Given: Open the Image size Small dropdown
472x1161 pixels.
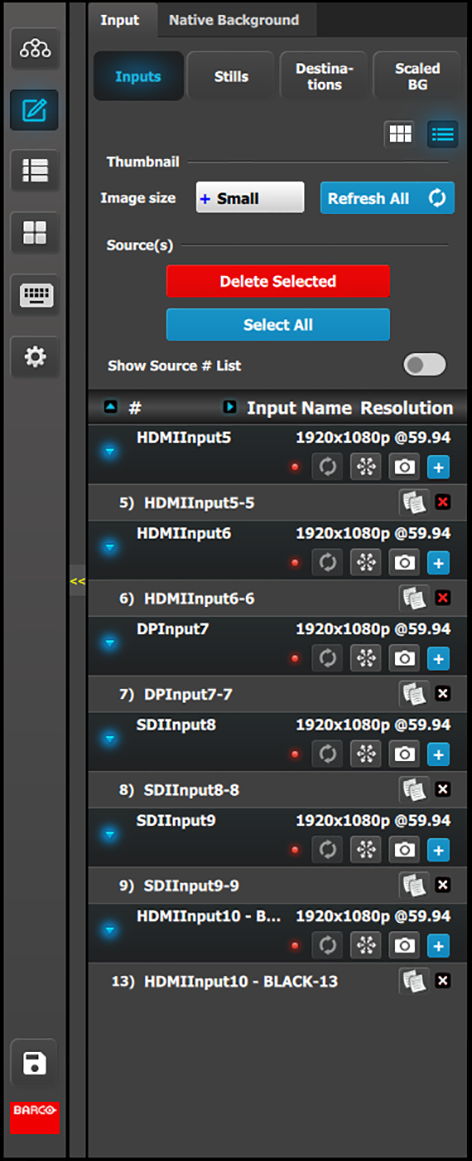Looking at the screenshot, I should pyautogui.click(x=250, y=198).
